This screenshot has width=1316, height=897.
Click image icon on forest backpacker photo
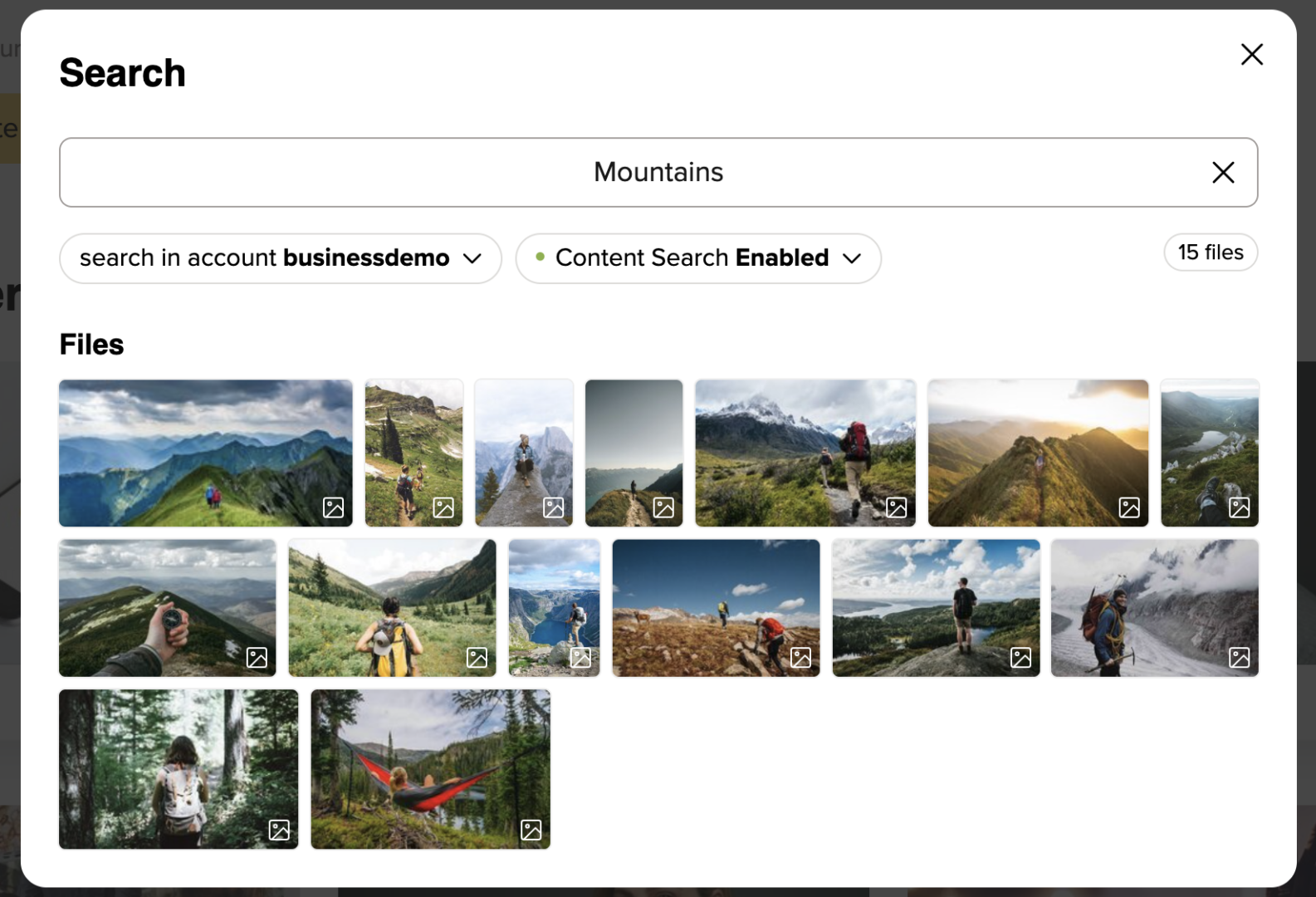tap(280, 829)
